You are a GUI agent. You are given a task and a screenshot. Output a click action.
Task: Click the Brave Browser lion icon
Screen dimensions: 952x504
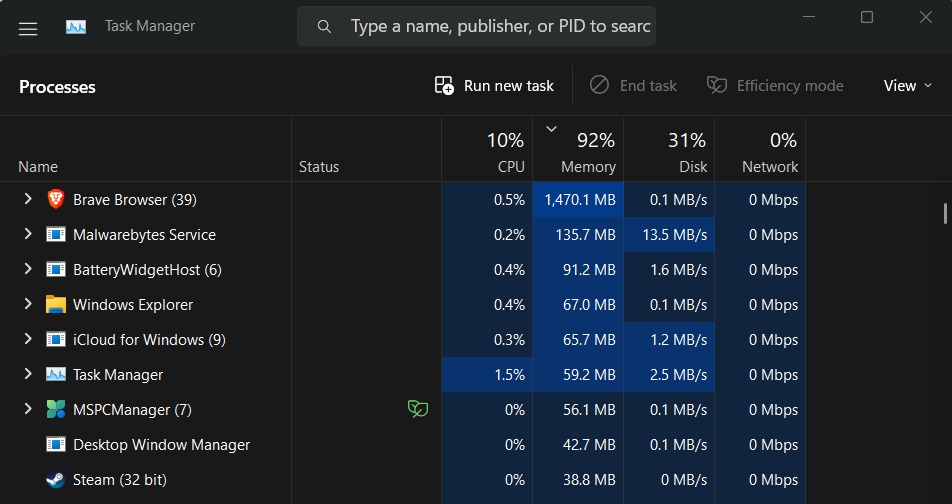click(x=56, y=200)
